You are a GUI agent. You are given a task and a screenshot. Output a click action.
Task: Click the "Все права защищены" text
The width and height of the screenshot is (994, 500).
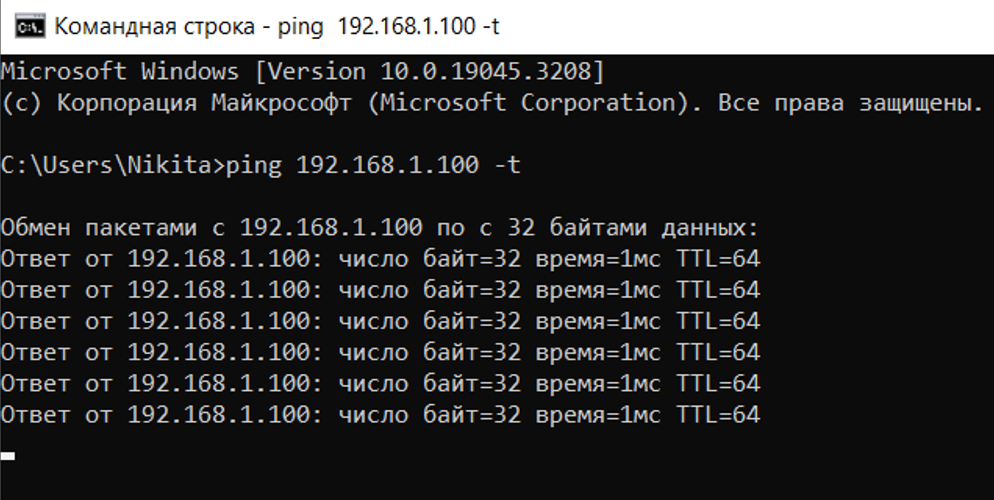point(850,103)
